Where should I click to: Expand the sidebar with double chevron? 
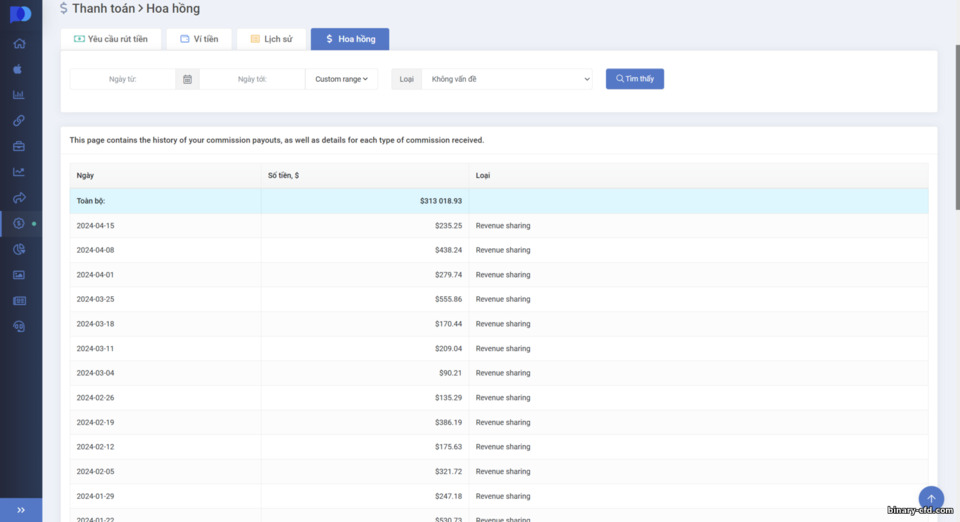[21, 510]
